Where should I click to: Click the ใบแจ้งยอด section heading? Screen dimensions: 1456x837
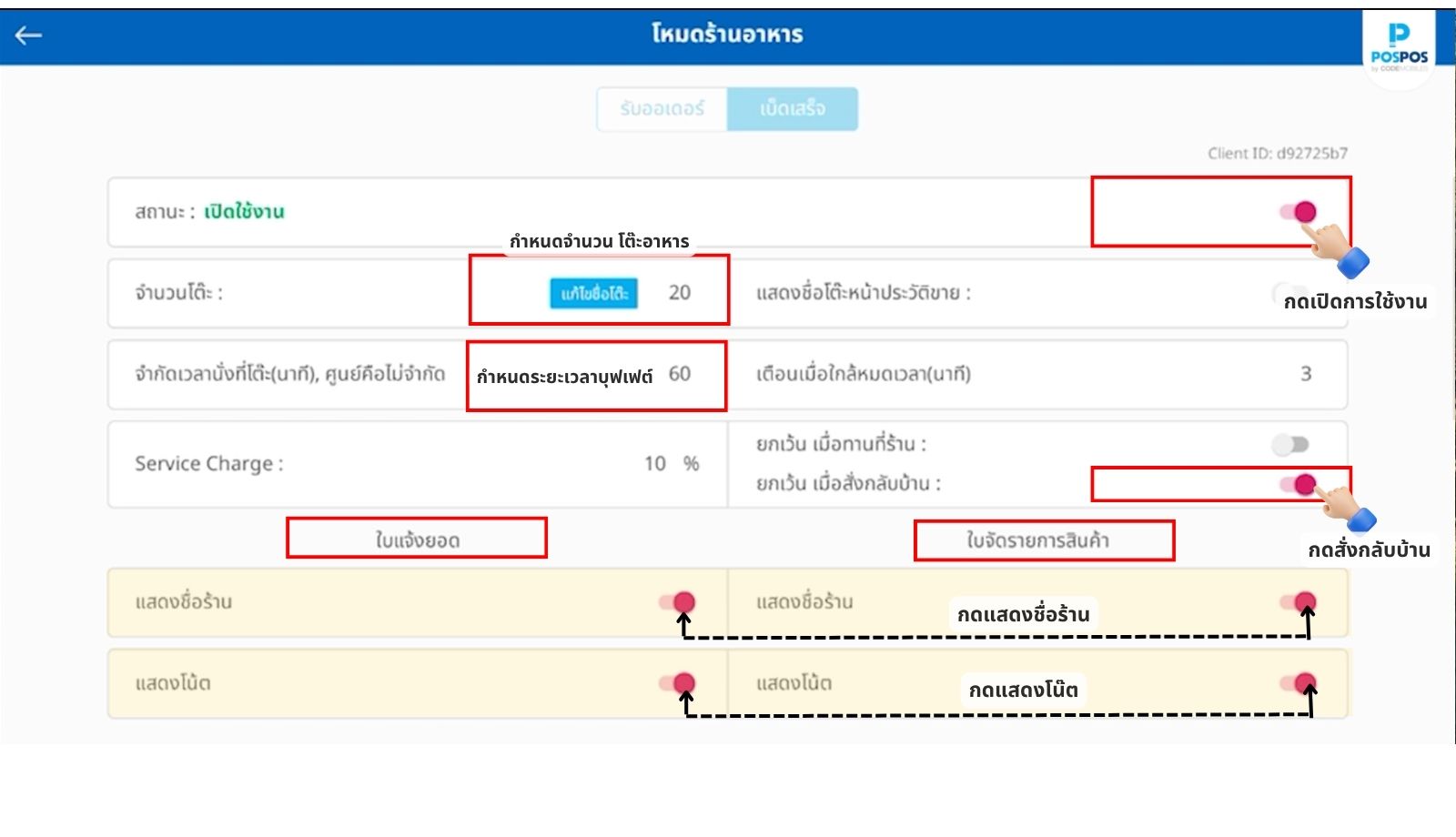(417, 540)
